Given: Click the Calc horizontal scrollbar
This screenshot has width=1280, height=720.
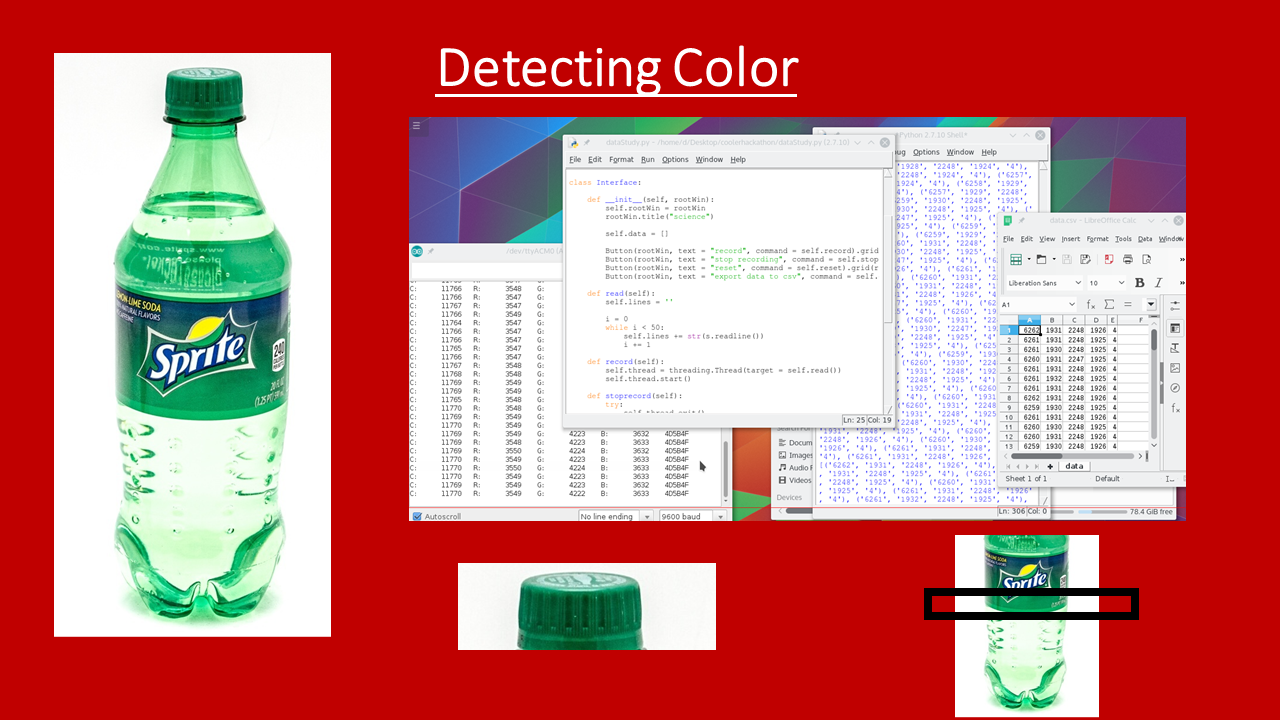Looking at the screenshot, I should [x=1074, y=456].
